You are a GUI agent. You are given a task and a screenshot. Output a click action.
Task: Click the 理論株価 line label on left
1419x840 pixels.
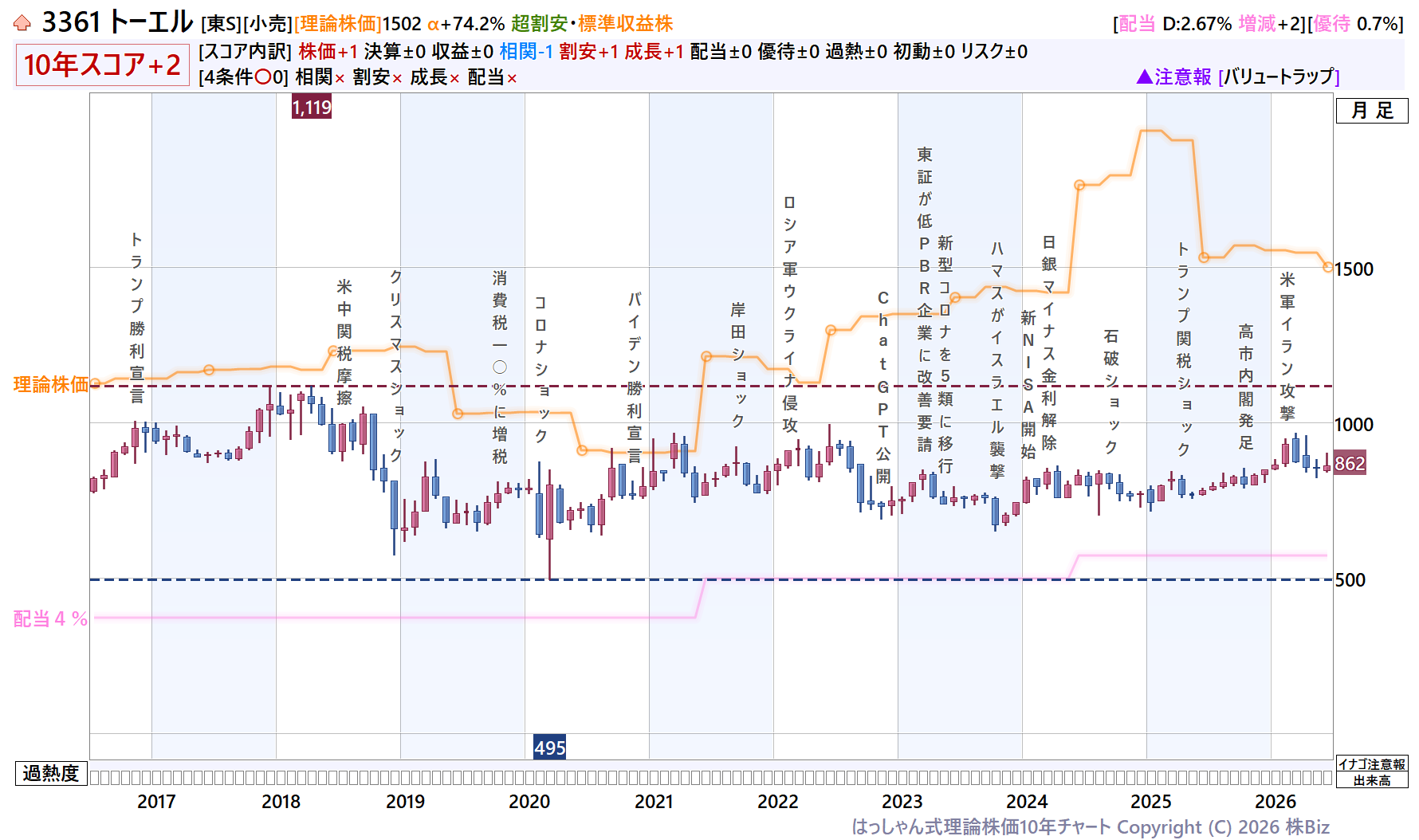(51, 384)
